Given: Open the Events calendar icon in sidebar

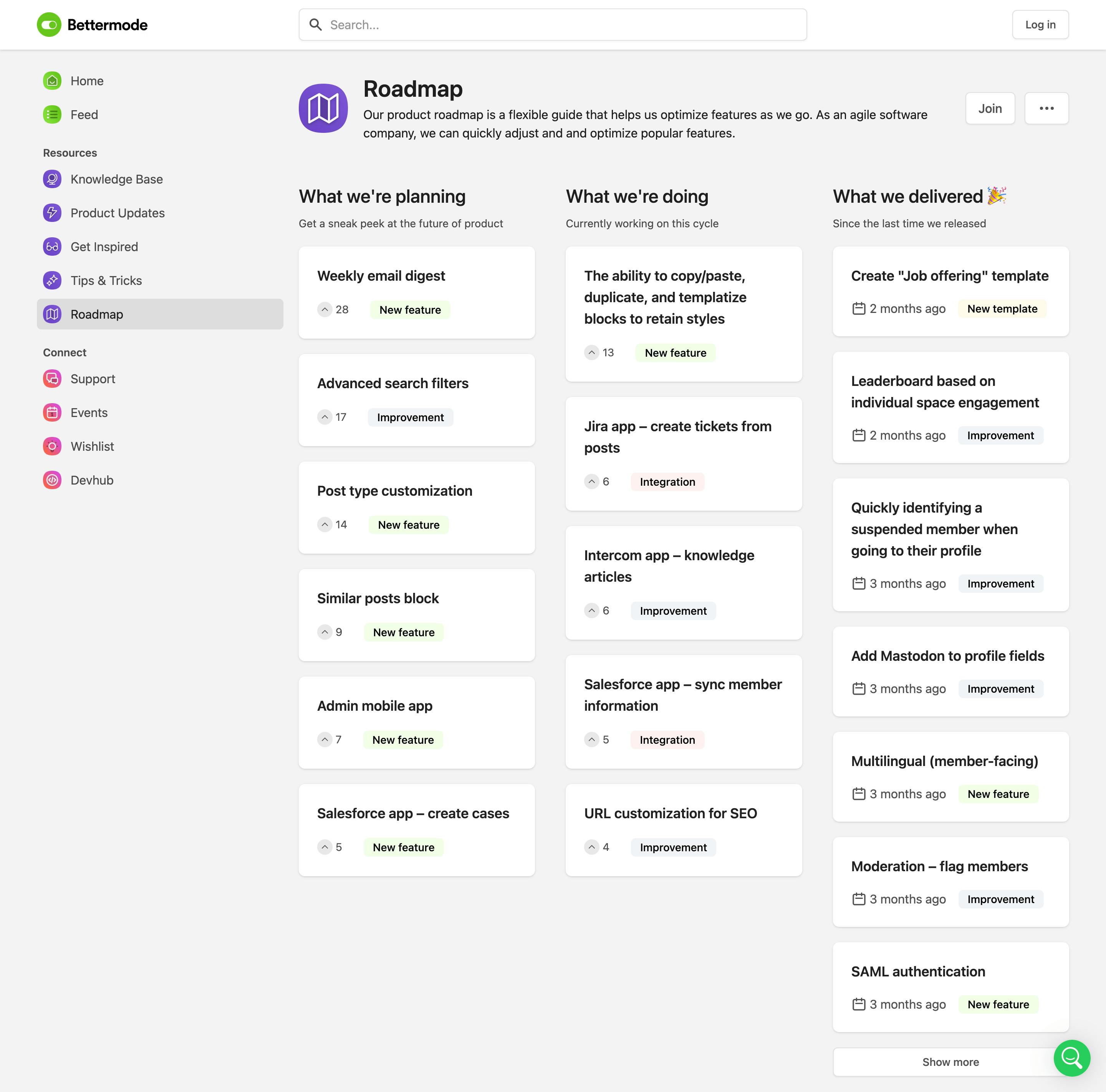Looking at the screenshot, I should (52, 413).
